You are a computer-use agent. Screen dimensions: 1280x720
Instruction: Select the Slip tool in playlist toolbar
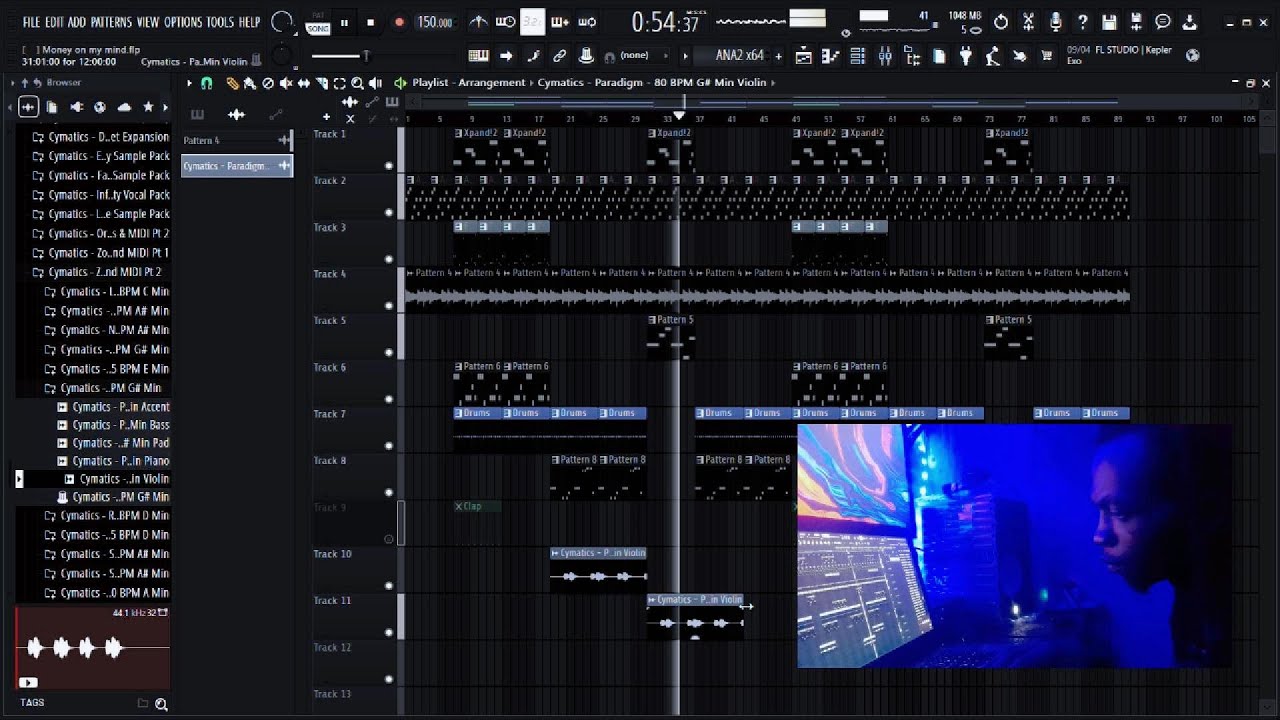coord(303,83)
